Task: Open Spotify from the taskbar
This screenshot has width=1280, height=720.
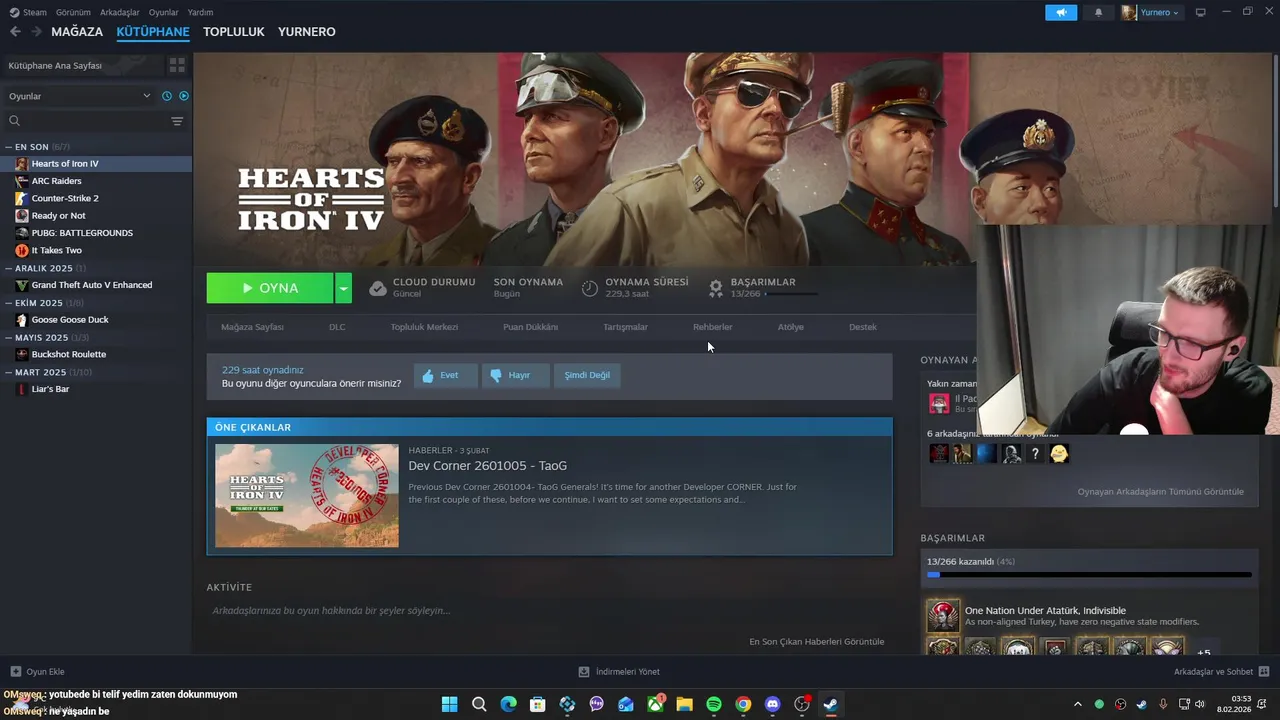Action: coord(714,704)
